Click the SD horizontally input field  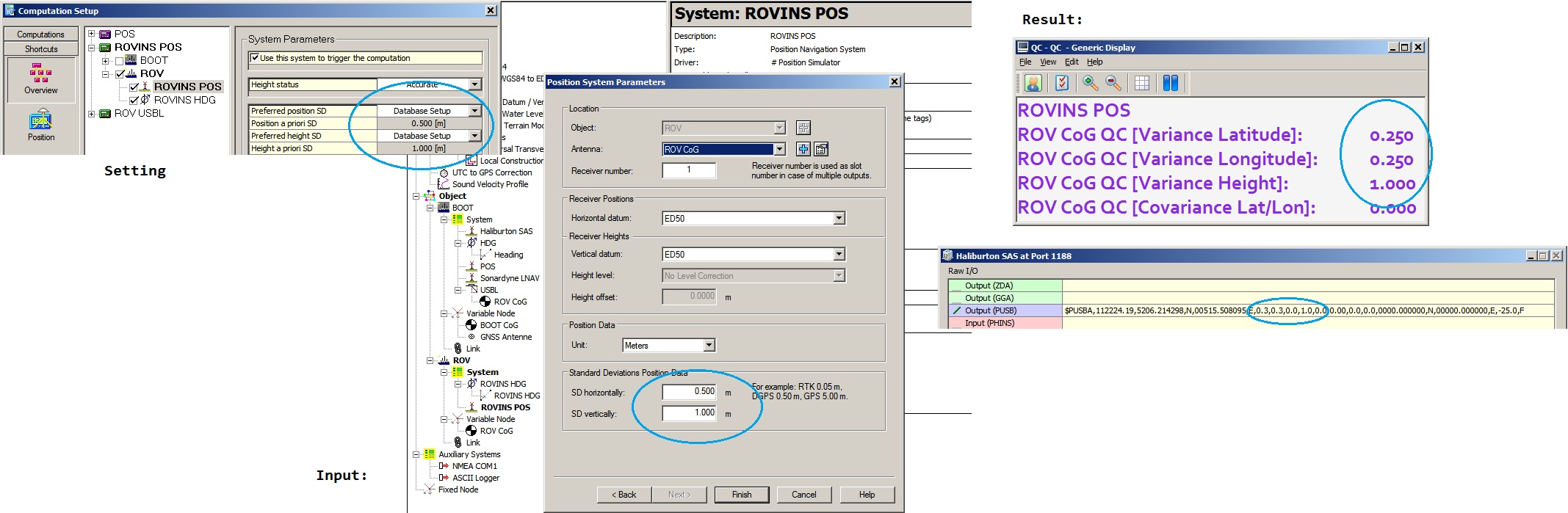pos(689,392)
